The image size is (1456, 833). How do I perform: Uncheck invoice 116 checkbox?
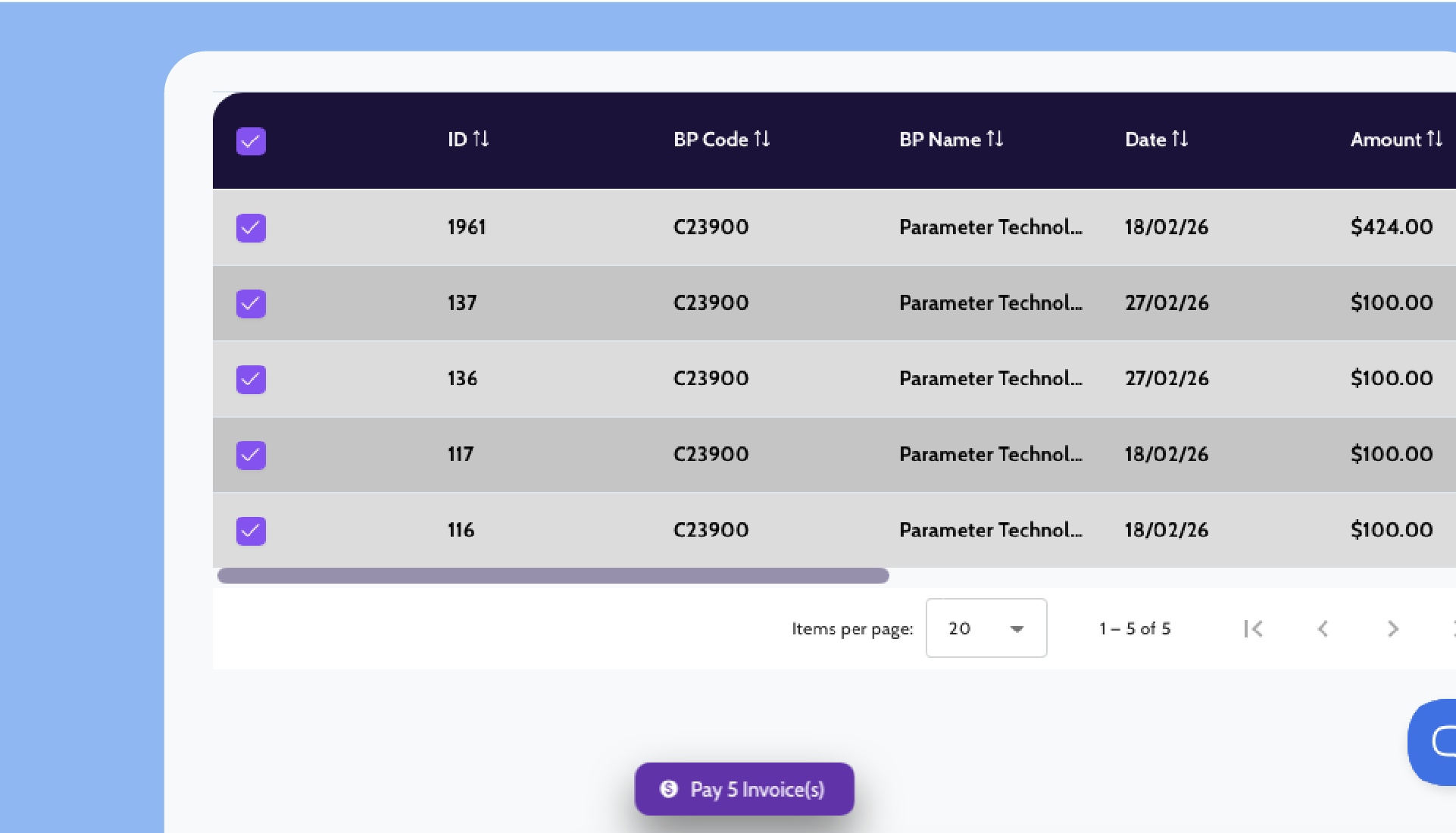(251, 531)
